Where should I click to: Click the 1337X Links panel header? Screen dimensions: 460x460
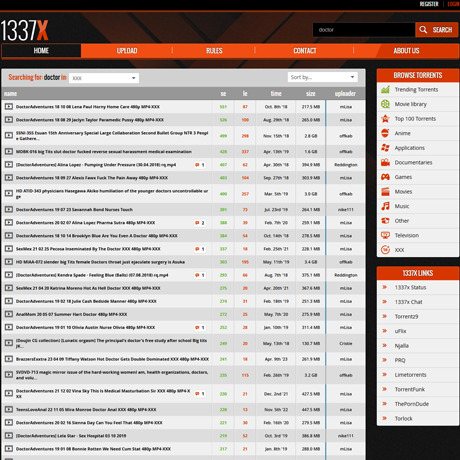pos(418,273)
